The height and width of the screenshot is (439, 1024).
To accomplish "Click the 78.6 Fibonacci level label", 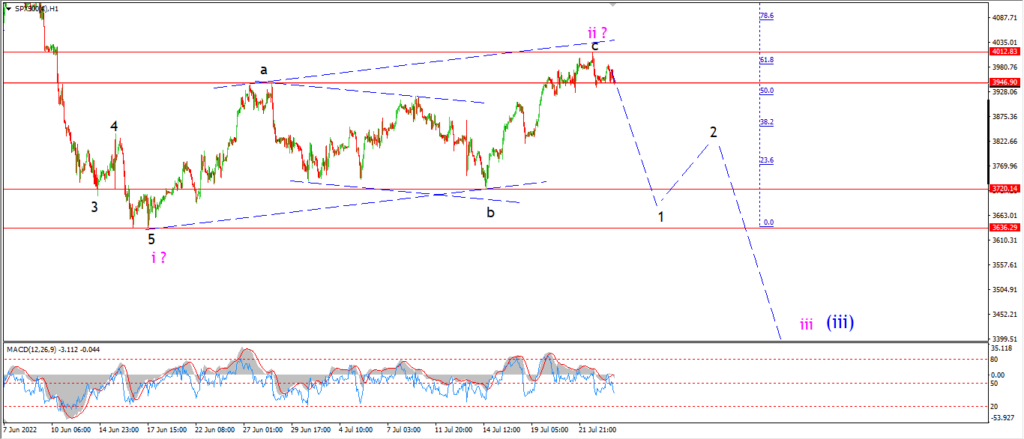I will tap(767, 16).
